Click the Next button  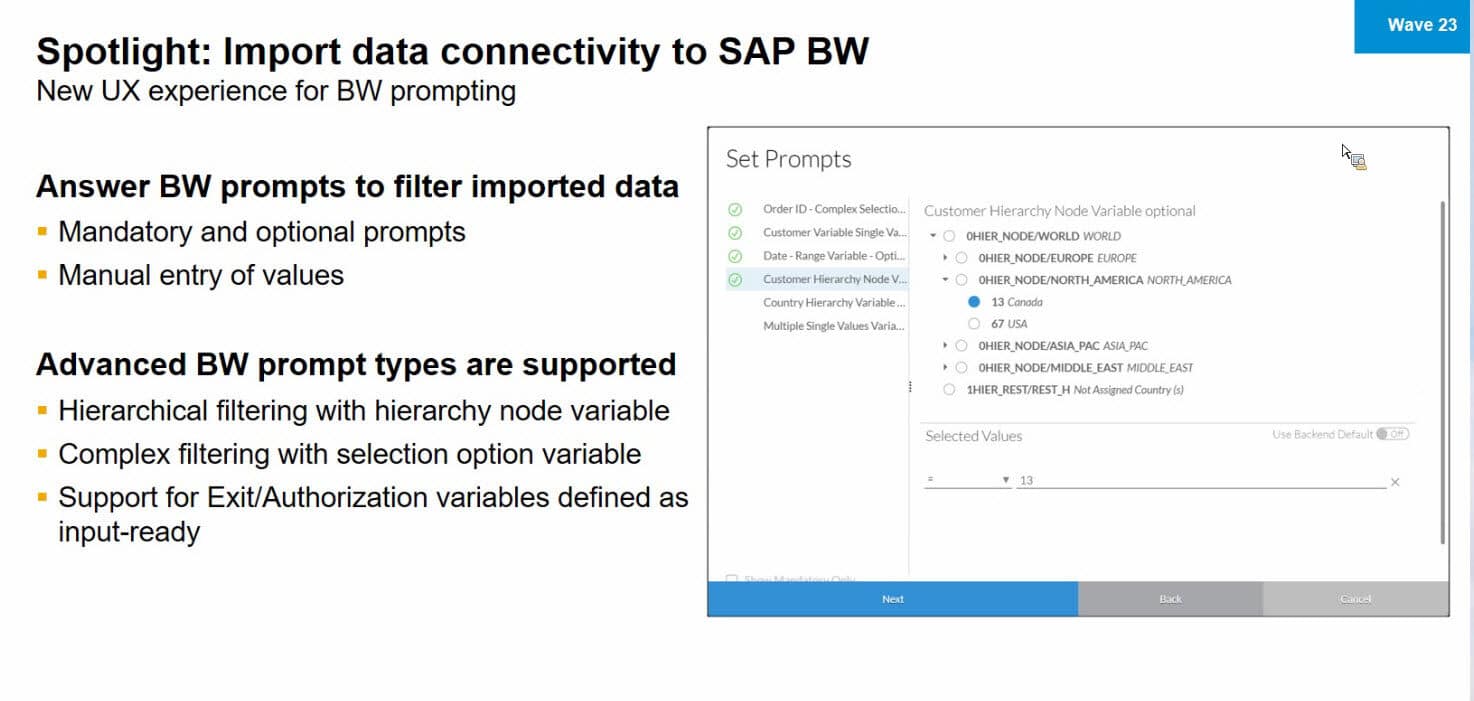(893, 599)
